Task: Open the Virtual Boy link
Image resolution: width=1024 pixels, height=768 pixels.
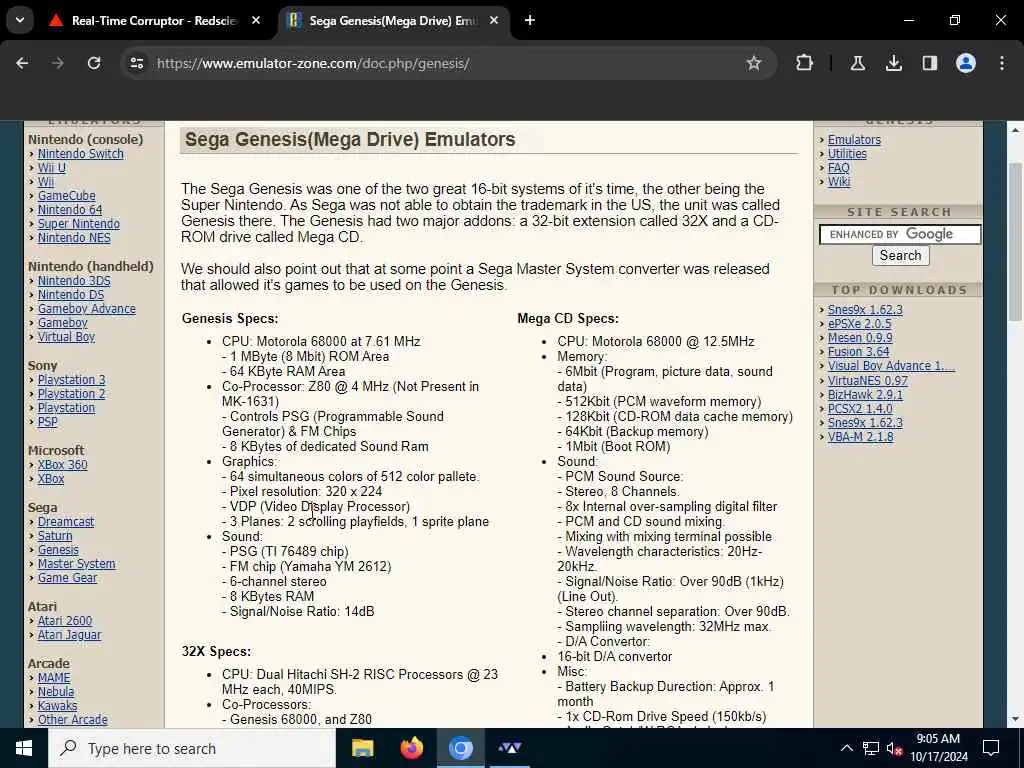Action: tap(66, 337)
